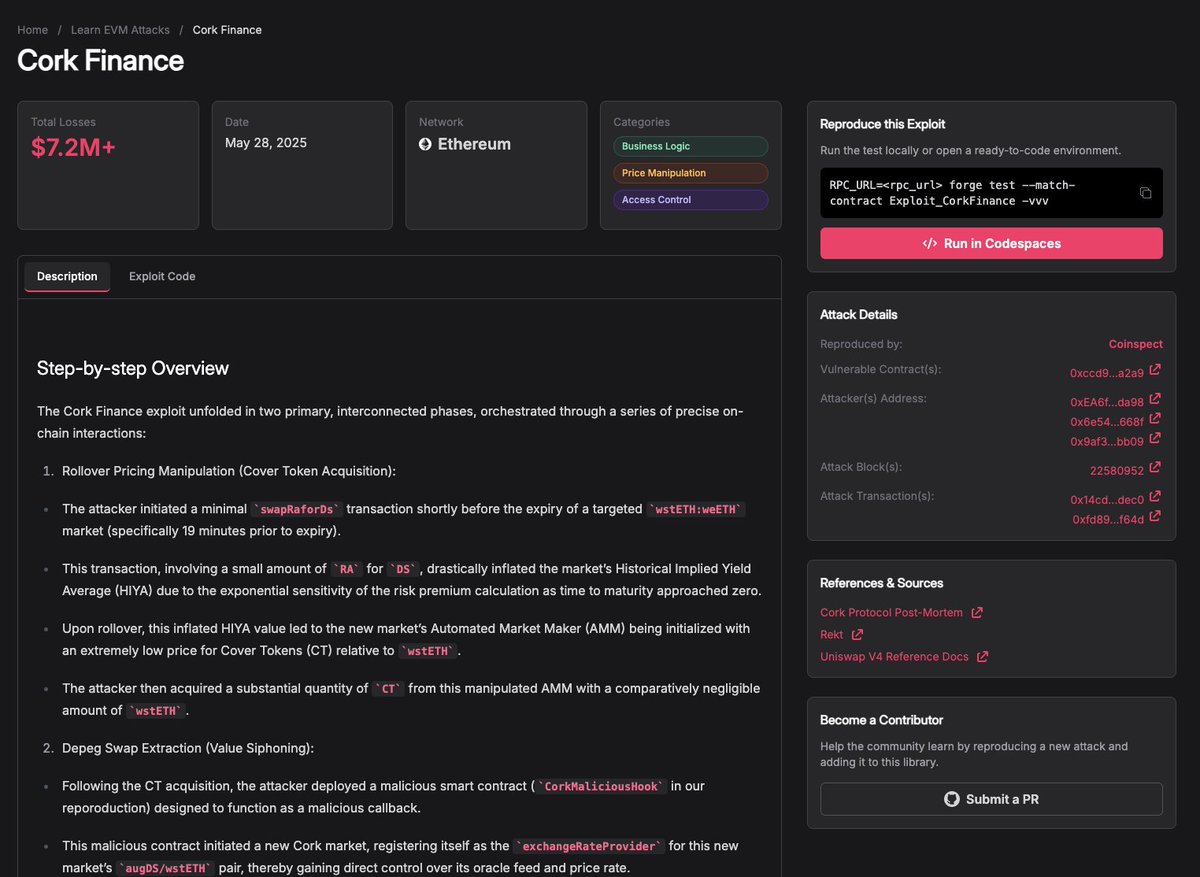The width and height of the screenshot is (1200, 877).
Task: Open attack block 22580952
Action: pos(1116,470)
